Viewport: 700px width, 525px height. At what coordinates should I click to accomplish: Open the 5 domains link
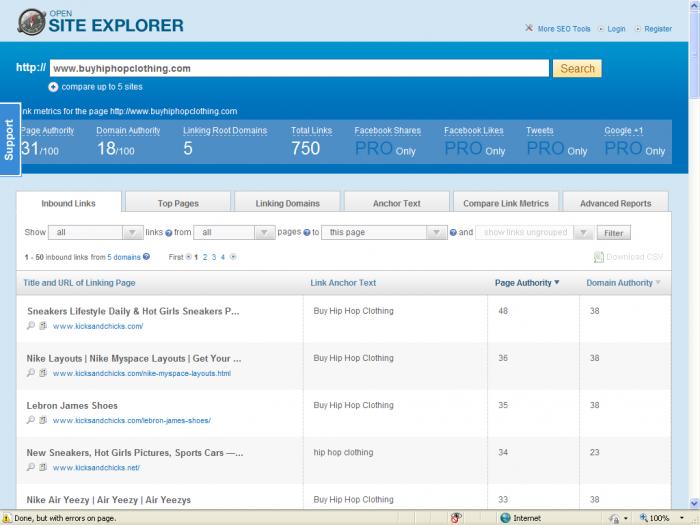(x=124, y=257)
